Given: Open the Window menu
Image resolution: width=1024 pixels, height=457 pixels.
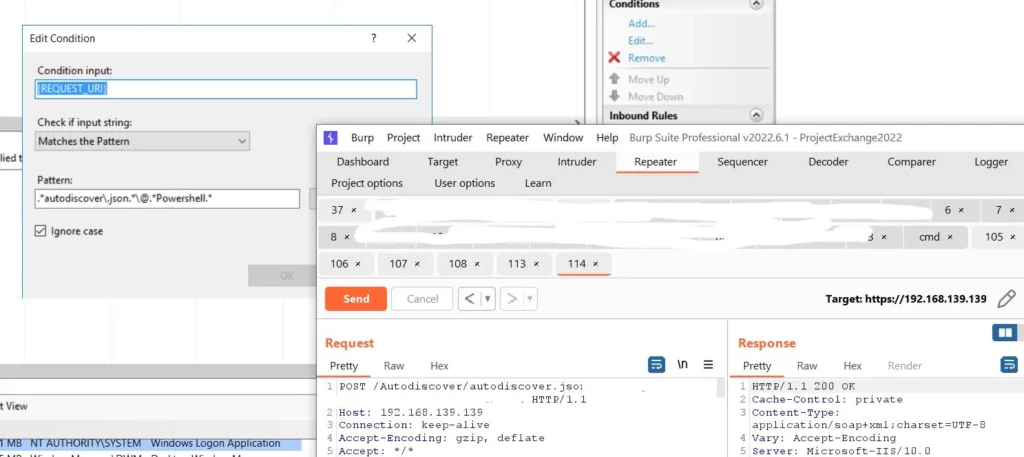Looking at the screenshot, I should click(x=563, y=138).
